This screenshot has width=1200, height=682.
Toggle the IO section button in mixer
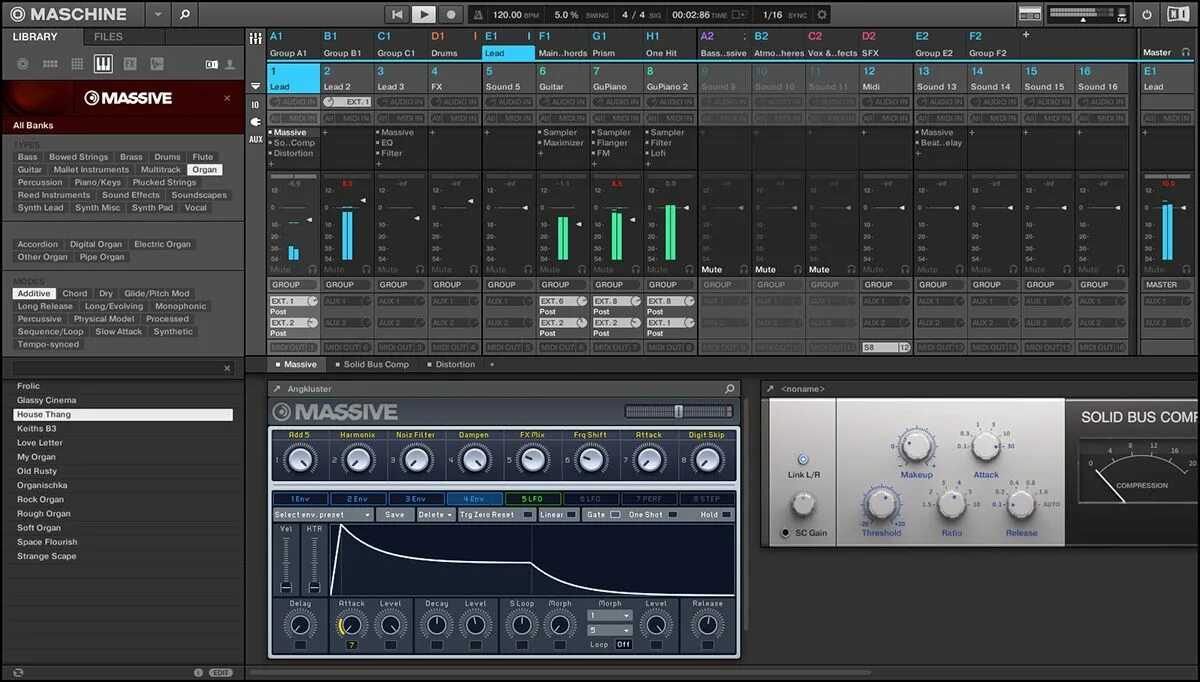click(255, 105)
